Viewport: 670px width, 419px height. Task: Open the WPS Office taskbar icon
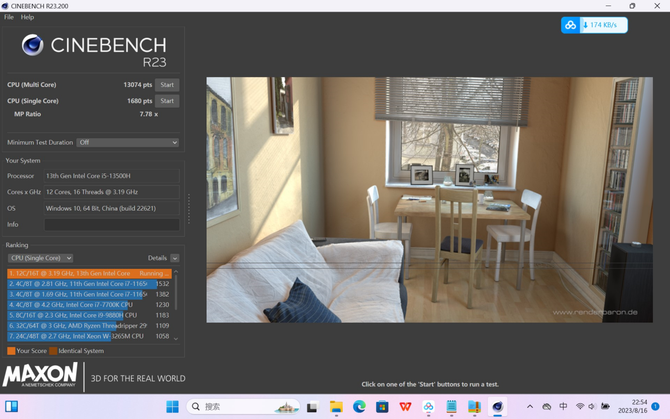pos(406,407)
